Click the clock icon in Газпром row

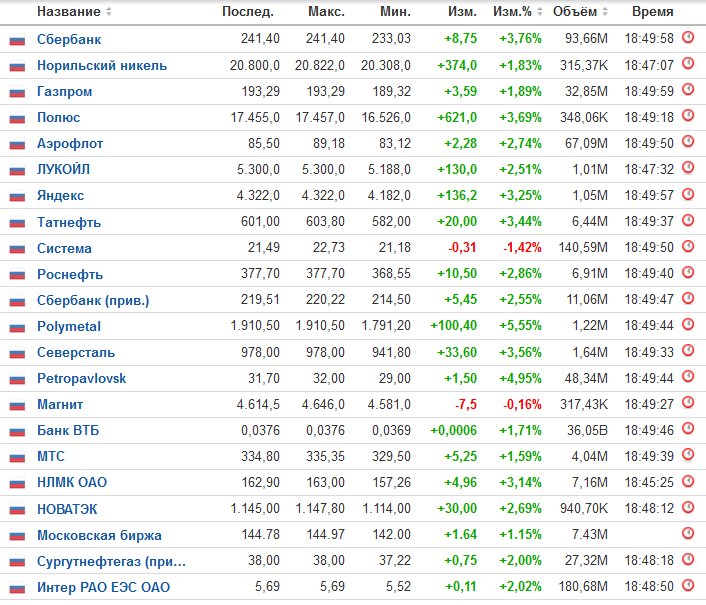pos(688,90)
